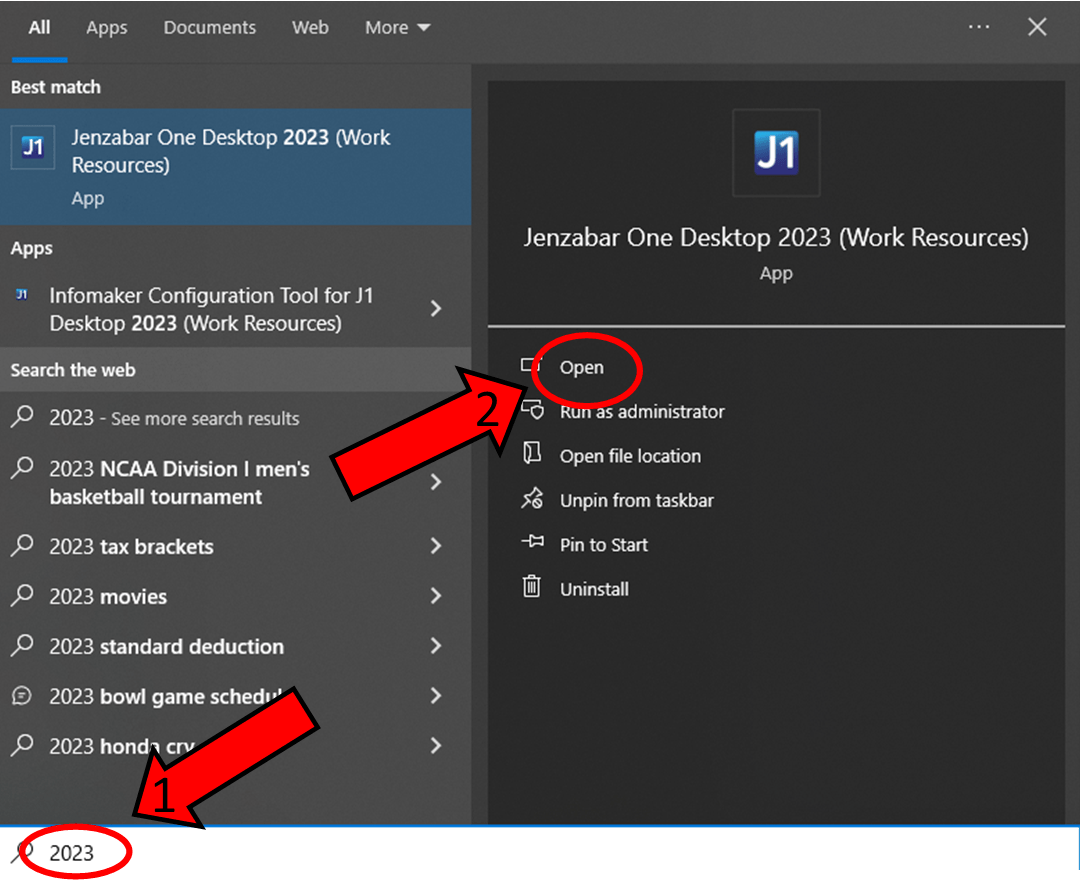
Task: Click the small Infomaker J1 app icon
Action: [x=22, y=295]
